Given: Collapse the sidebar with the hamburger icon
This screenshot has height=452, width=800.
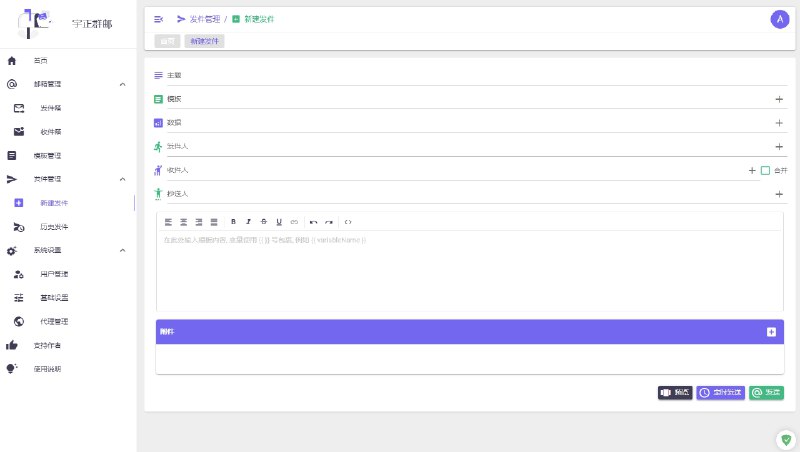Looking at the screenshot, I should [x=158, y=19].
